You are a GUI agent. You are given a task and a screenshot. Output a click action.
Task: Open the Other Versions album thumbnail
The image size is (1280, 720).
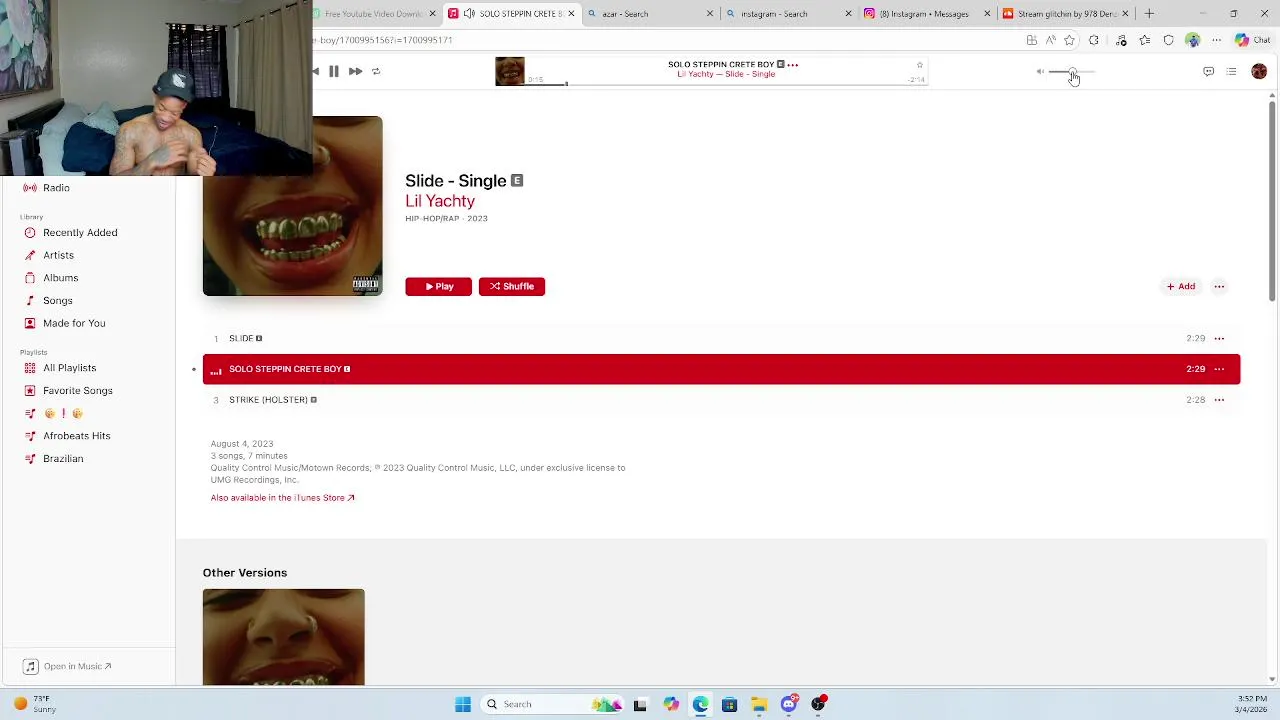point(283,637)
